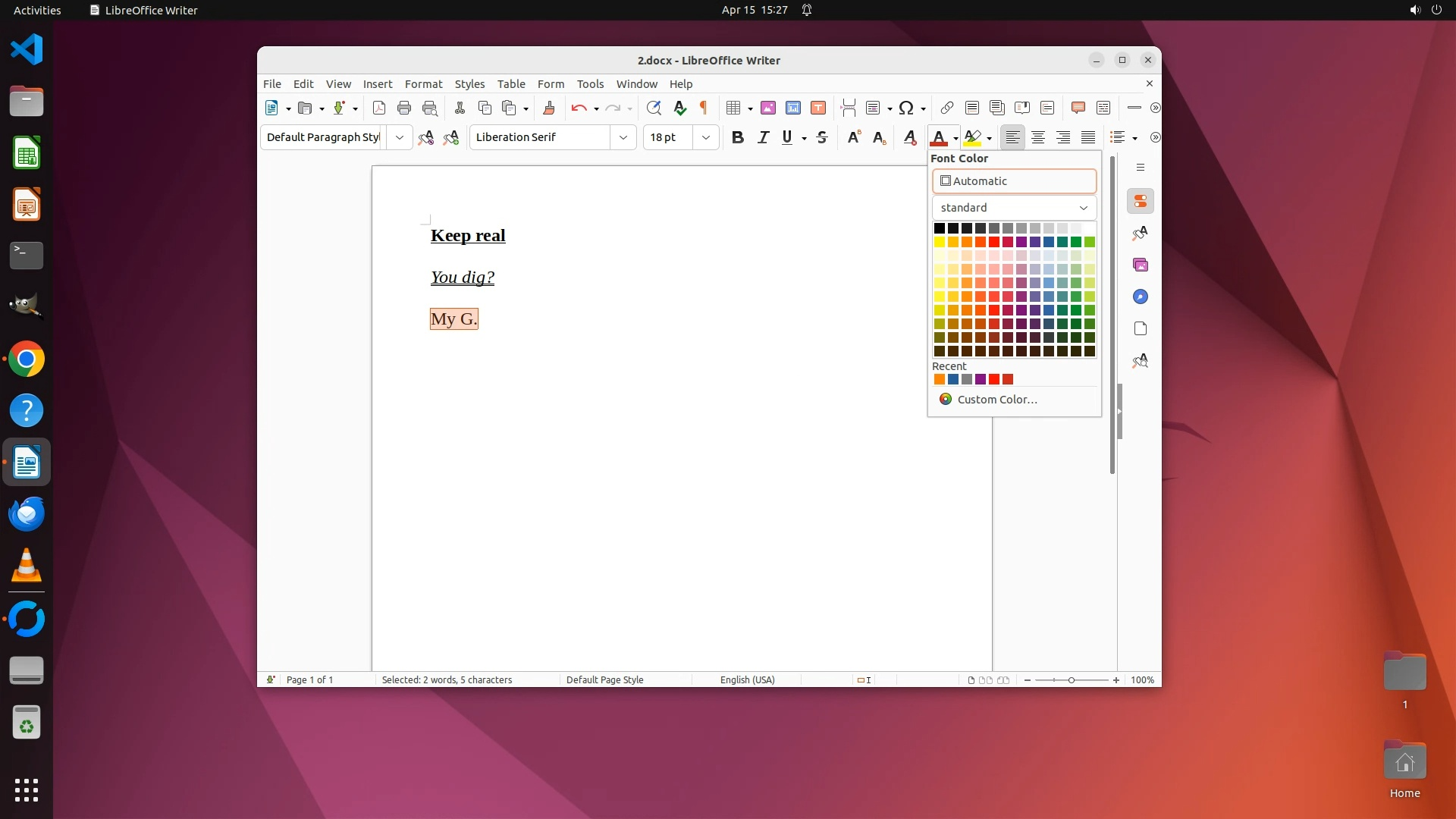Open the sidebar Navigator compass icon
The width and height of the screenshot is (1456, 819).
point(1141,297)
